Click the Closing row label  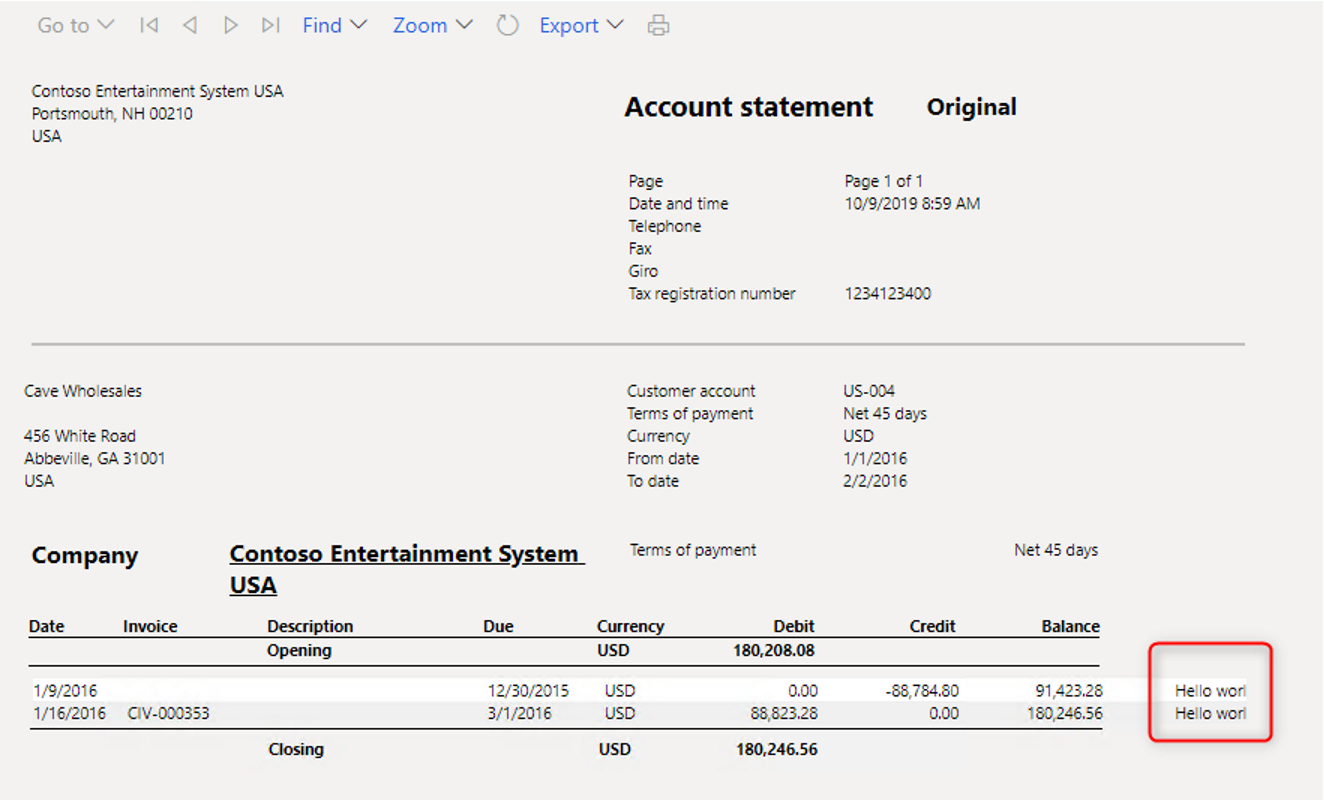coord(296,748)
